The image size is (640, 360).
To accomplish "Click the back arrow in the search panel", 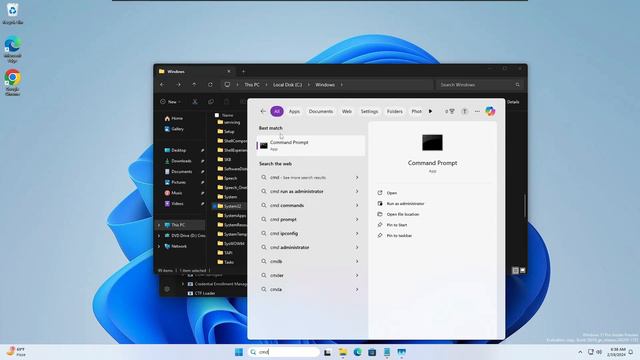I will [263, 111].
